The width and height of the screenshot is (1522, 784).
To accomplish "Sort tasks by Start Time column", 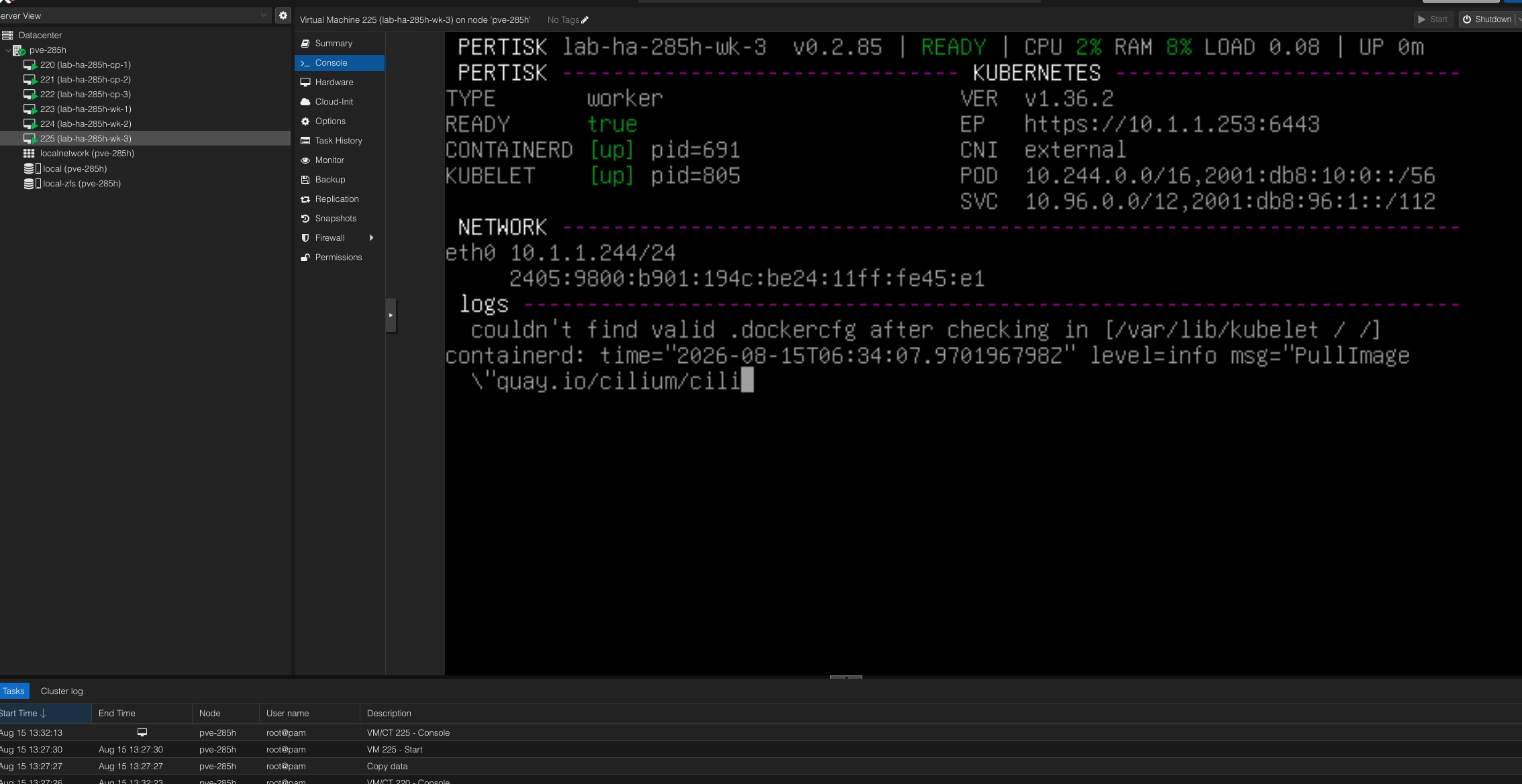I will 45,713.
